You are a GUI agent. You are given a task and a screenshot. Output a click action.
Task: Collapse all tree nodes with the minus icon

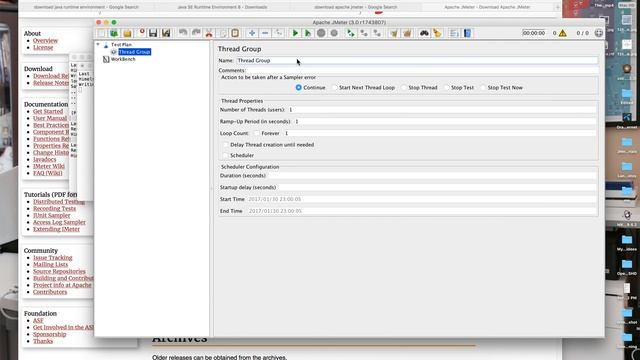click(x=265, y=33)
